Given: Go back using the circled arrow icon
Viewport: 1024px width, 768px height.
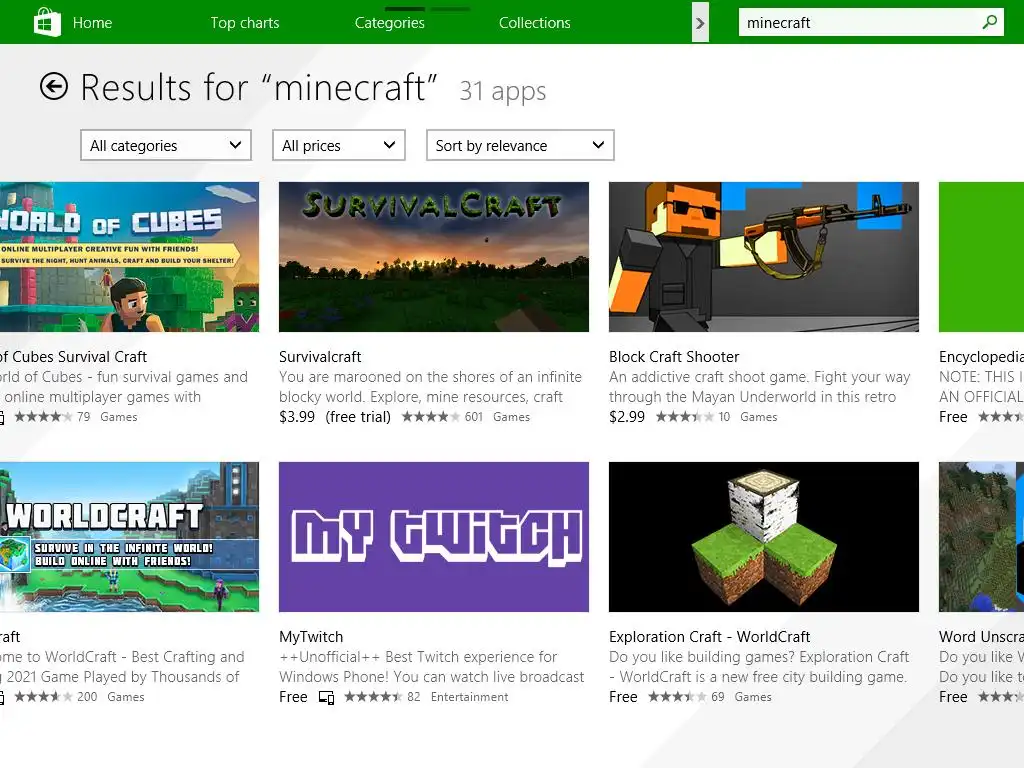Looking at the screenshot, I should coord(54,86).
